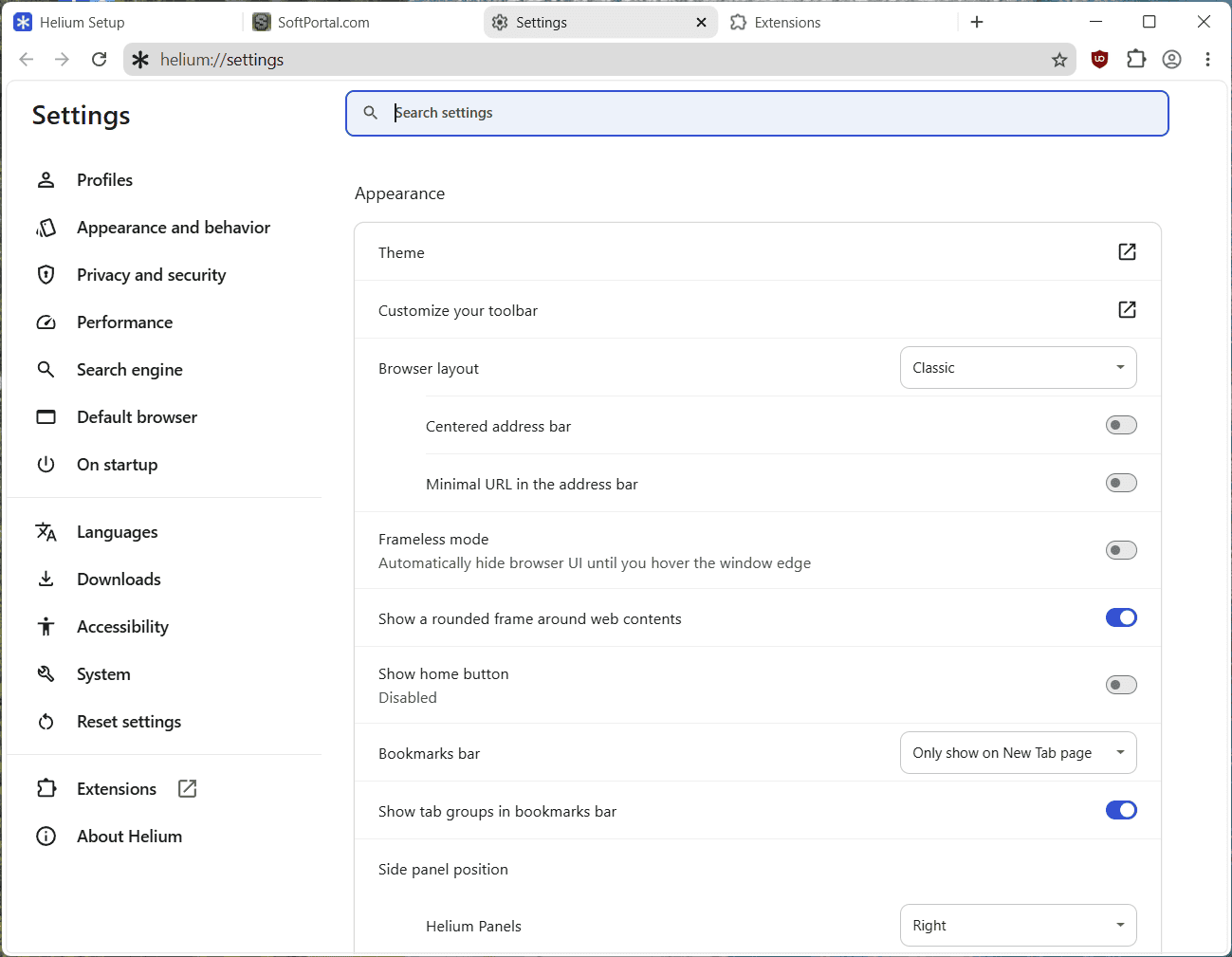The height and width of the screenshot is (957, 1232).
Task: Focus the Search settings field
Action: tap(757, 113)
